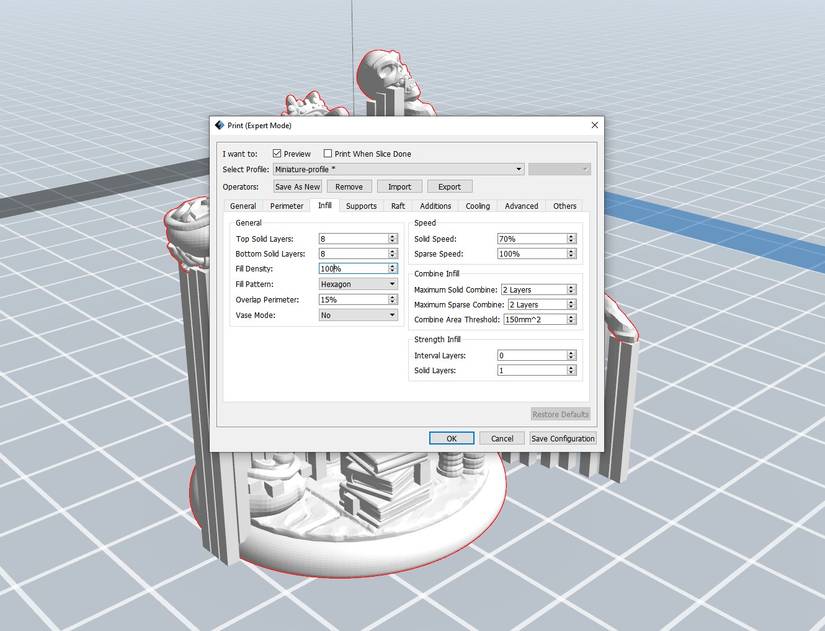Open the Fill Pattern Hexagon dropdown

[x=358, y=284]
